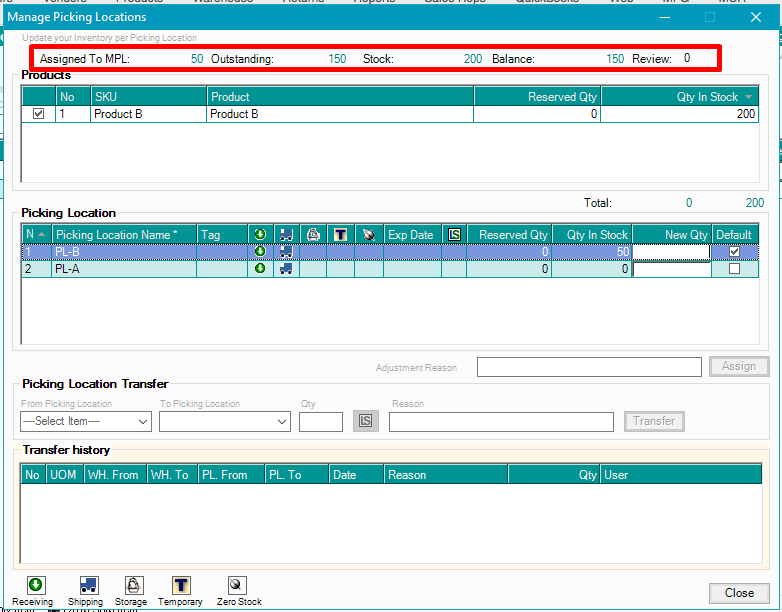Uncheck the Product B row checkbox
782x612 pixels.
click(x=39, y=114)
